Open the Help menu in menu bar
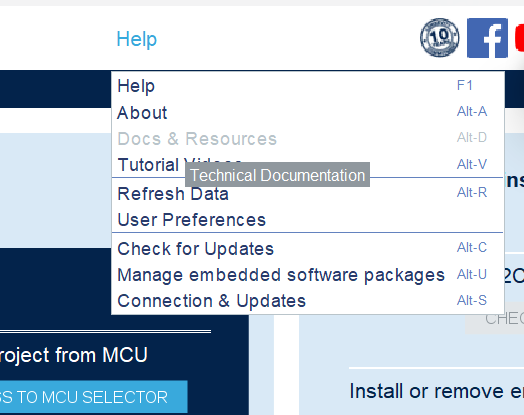The width and height of the screenshot is (524, 415). click(x=136, y=39)
